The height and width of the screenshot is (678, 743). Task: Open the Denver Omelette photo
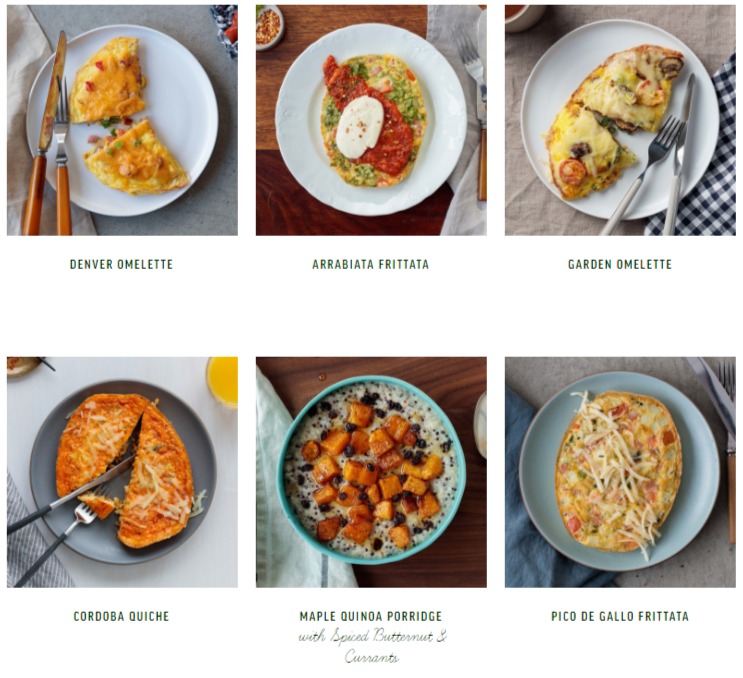(122, 120)
